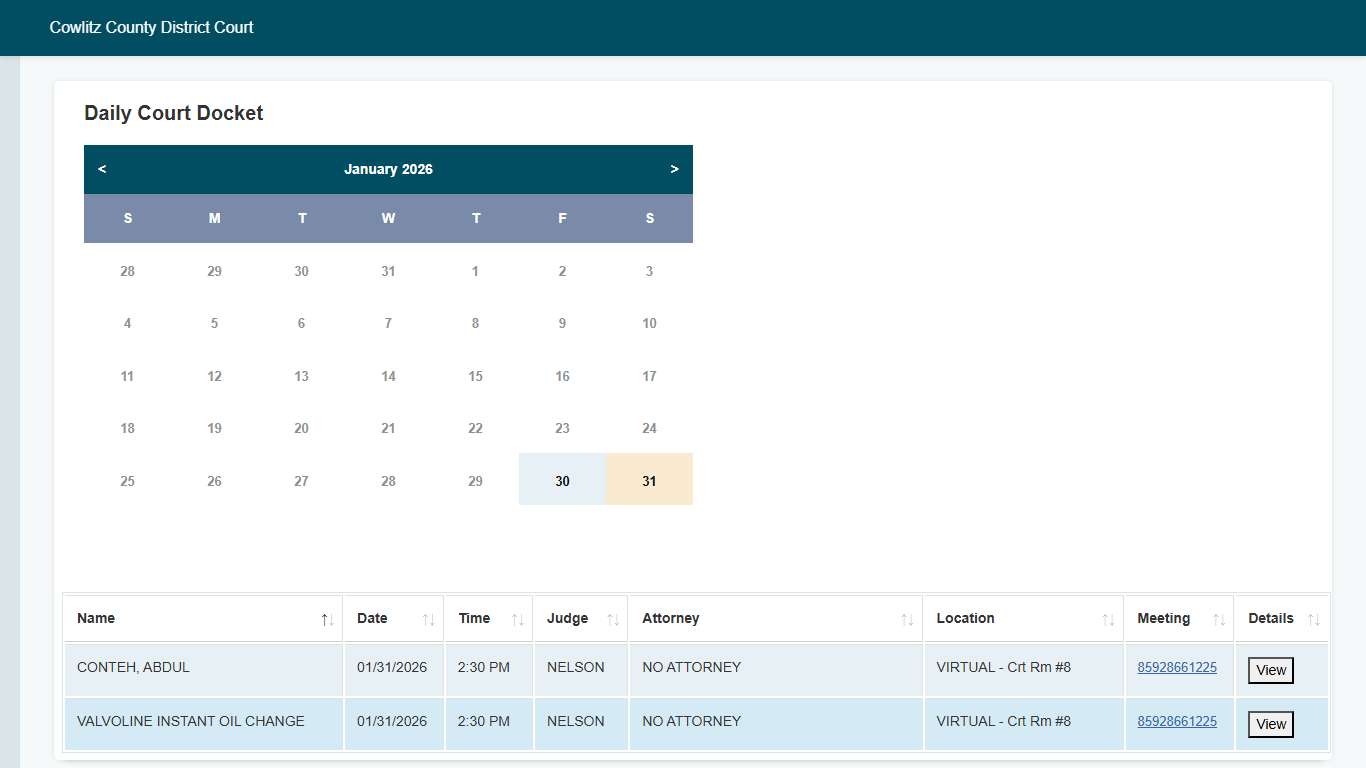Sort docket by Meeting column arrows
The width and height of the screenshot is (1366, 768).
[x=1218, y=620]
